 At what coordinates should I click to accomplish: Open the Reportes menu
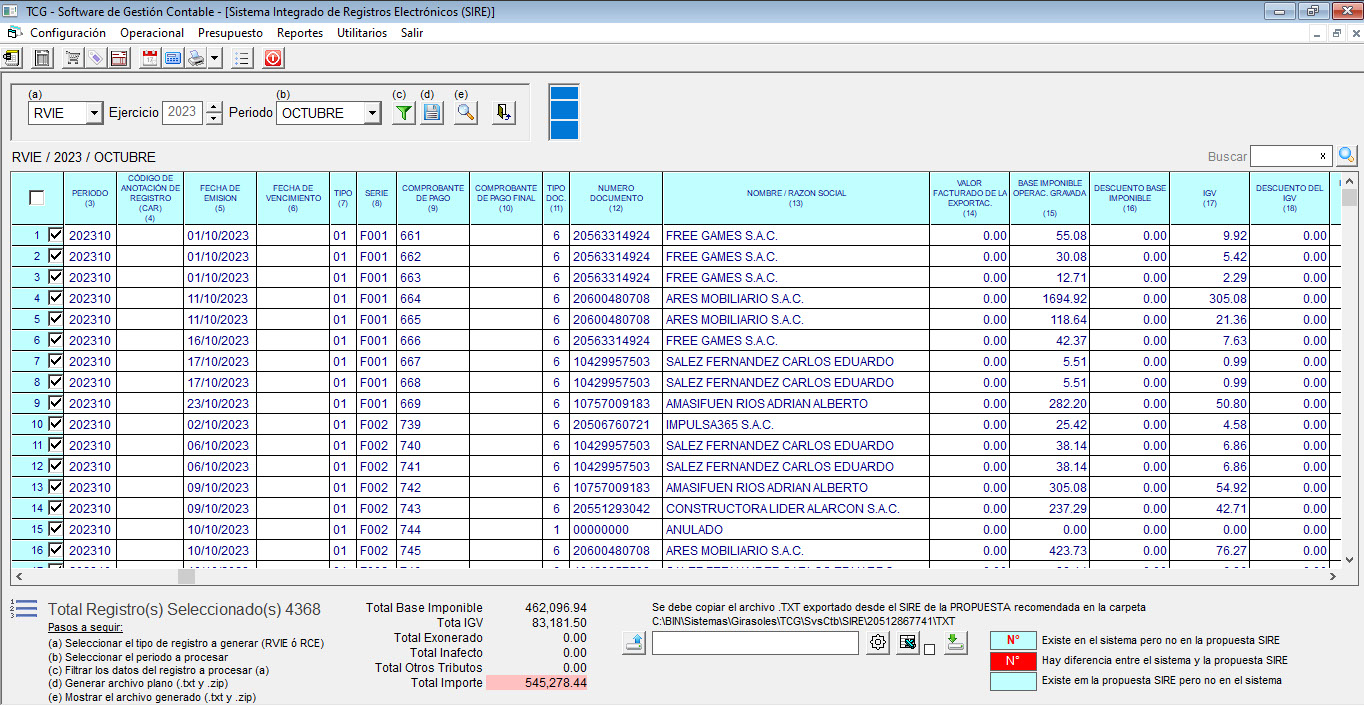[x=300, y=33]
